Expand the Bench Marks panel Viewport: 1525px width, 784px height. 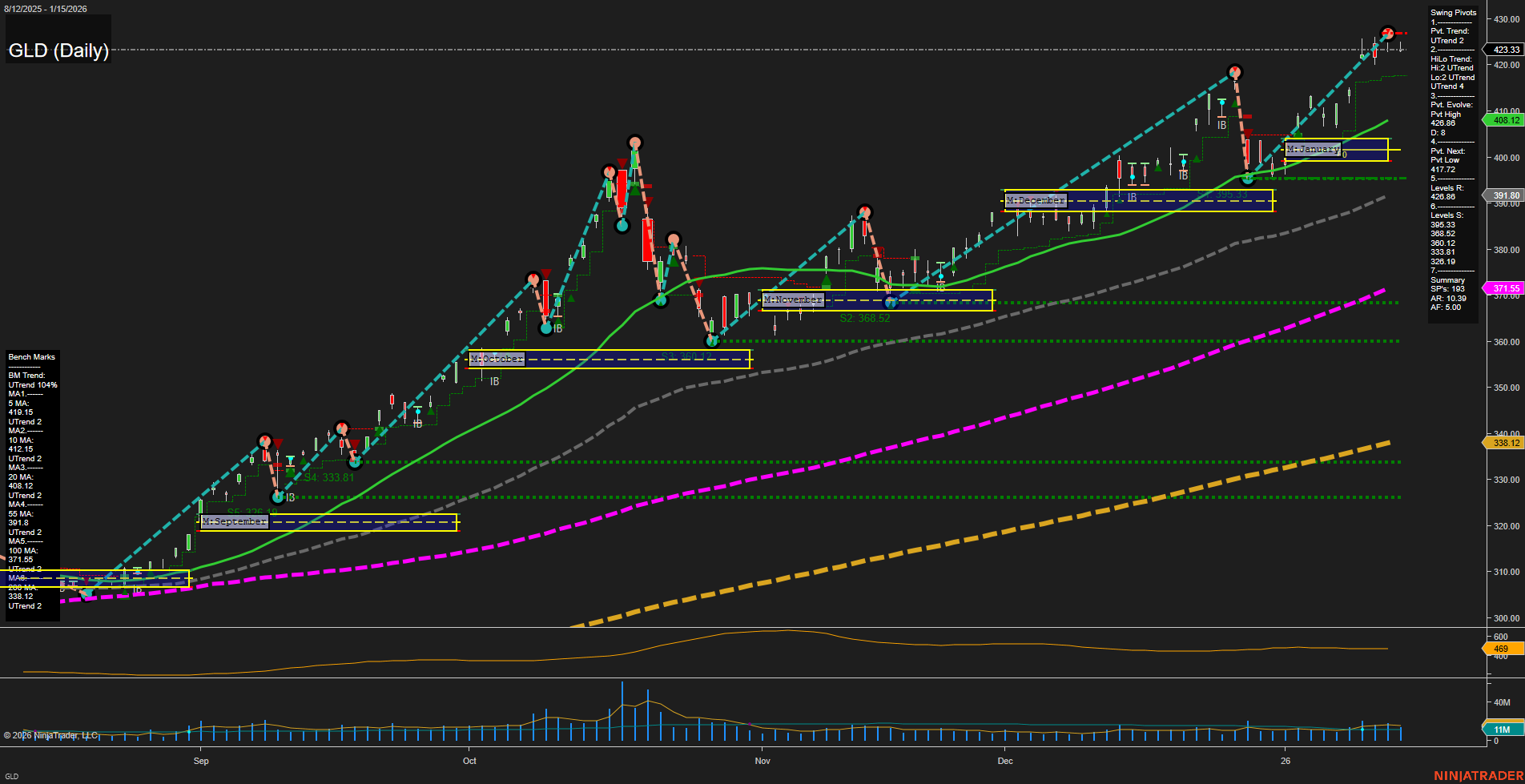click(x=32, y=356)
